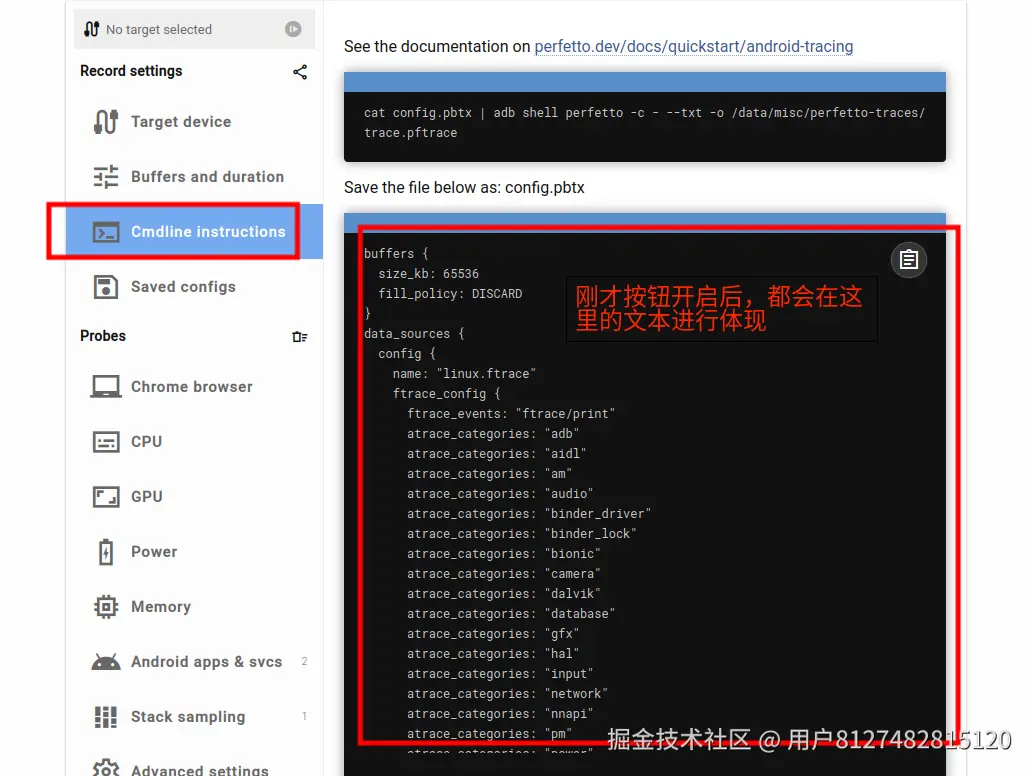Click the atrace_categories "binder_lock" line
This screenshot has height=776, width=1034.
tap(522, 533)
